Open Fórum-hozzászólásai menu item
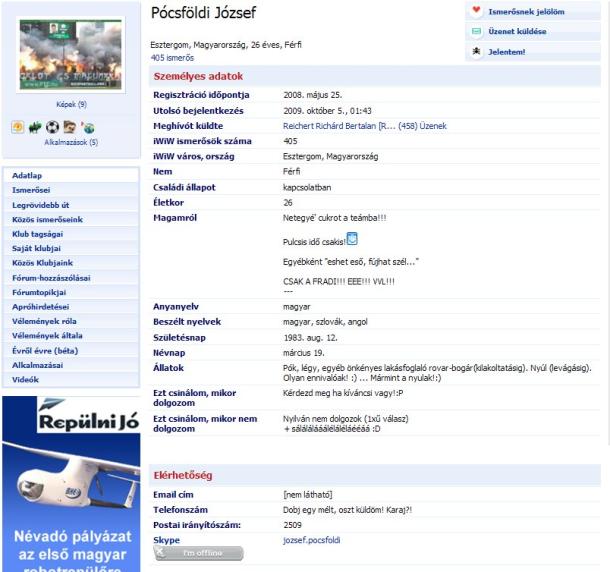The height and width of the screenshot is (572, 610). coord(71,278)
